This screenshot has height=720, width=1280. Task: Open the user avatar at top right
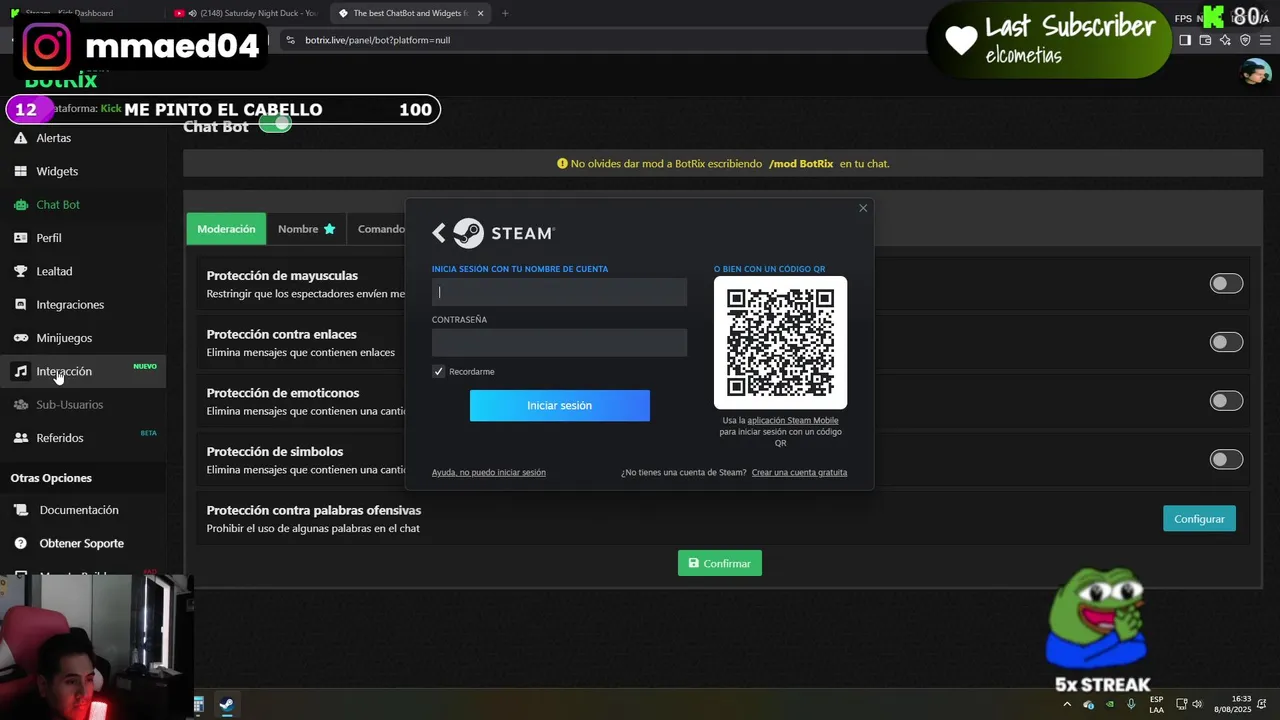(1256, 73)
